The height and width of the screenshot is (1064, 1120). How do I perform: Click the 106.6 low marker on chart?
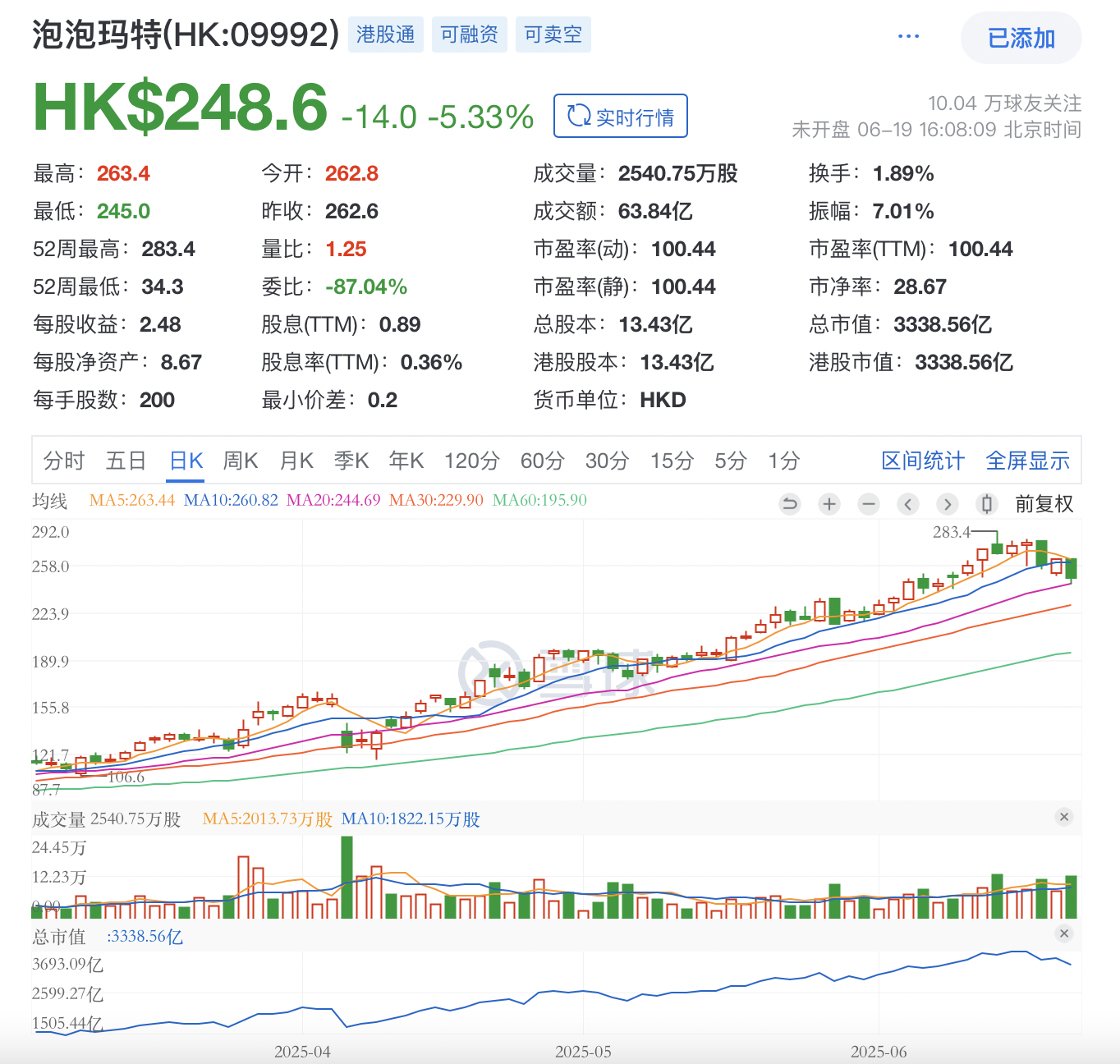click(x=126, y=777)
